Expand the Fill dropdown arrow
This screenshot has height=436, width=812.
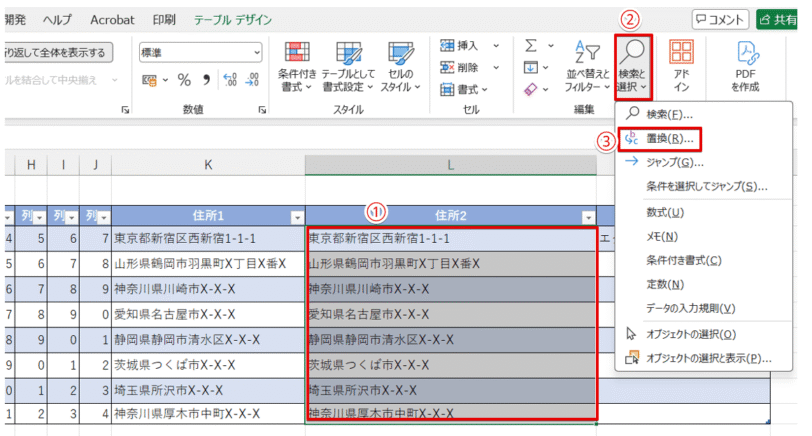546,67
